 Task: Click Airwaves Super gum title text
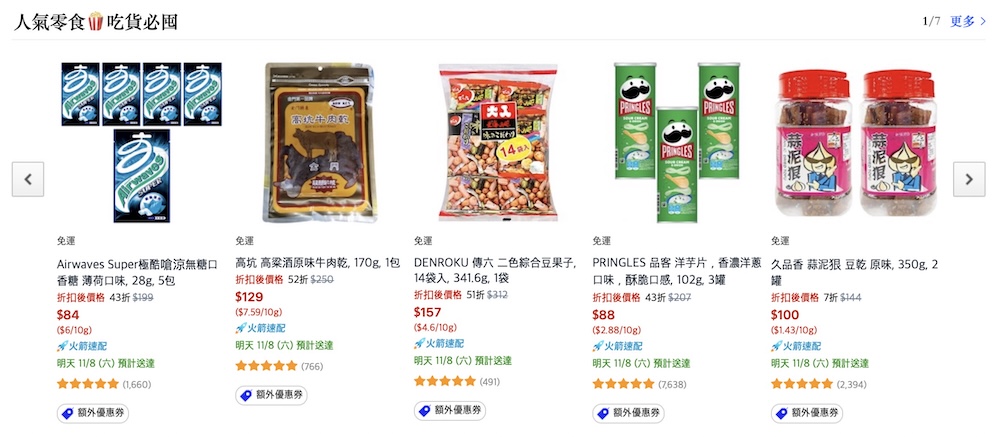138,272
